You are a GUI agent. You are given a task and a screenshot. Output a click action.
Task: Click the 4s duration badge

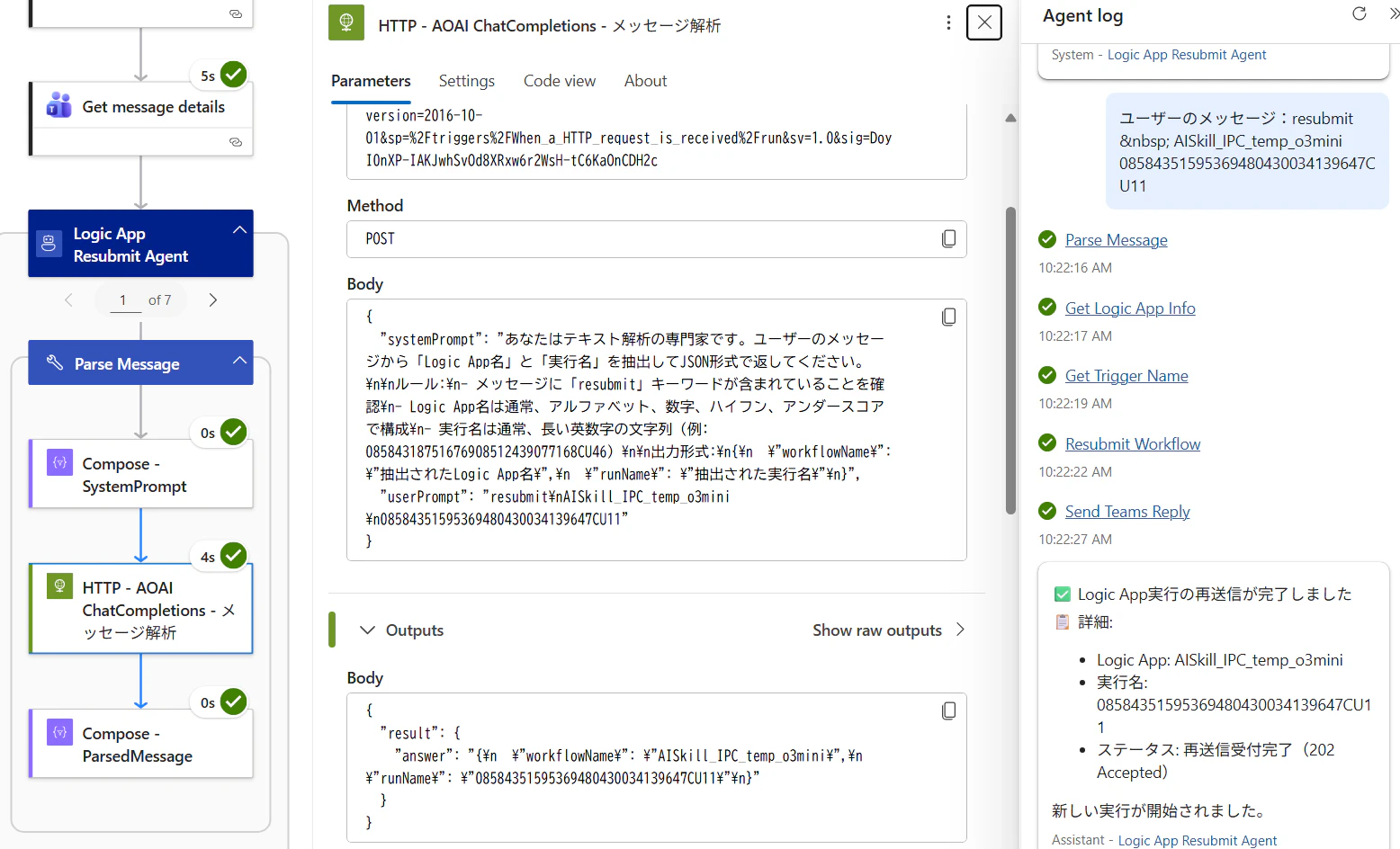pos(208,558)
